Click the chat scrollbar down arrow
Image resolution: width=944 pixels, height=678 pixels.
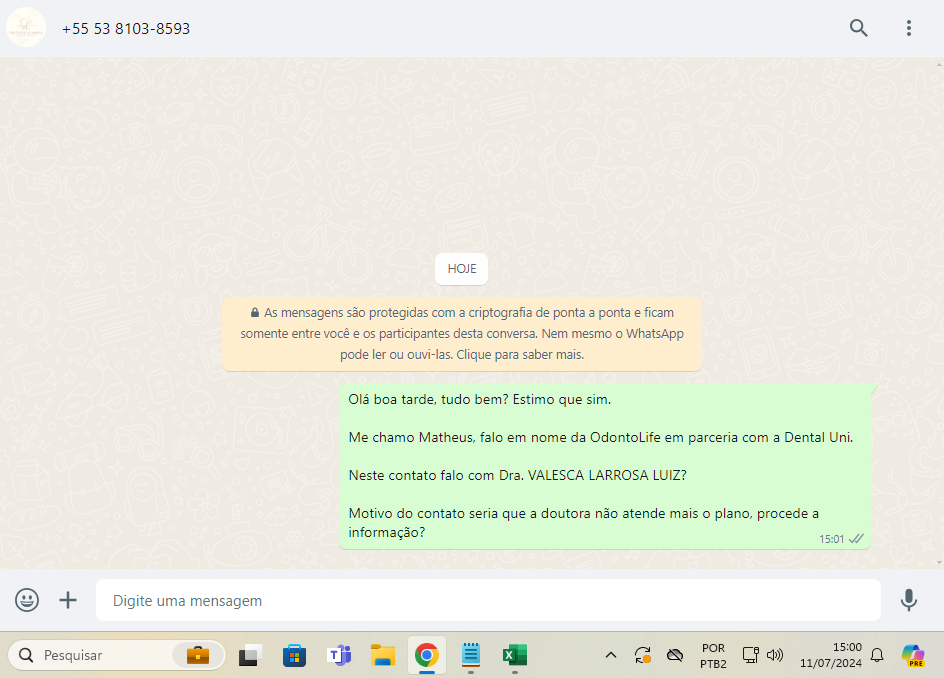[x=940, y=562]
